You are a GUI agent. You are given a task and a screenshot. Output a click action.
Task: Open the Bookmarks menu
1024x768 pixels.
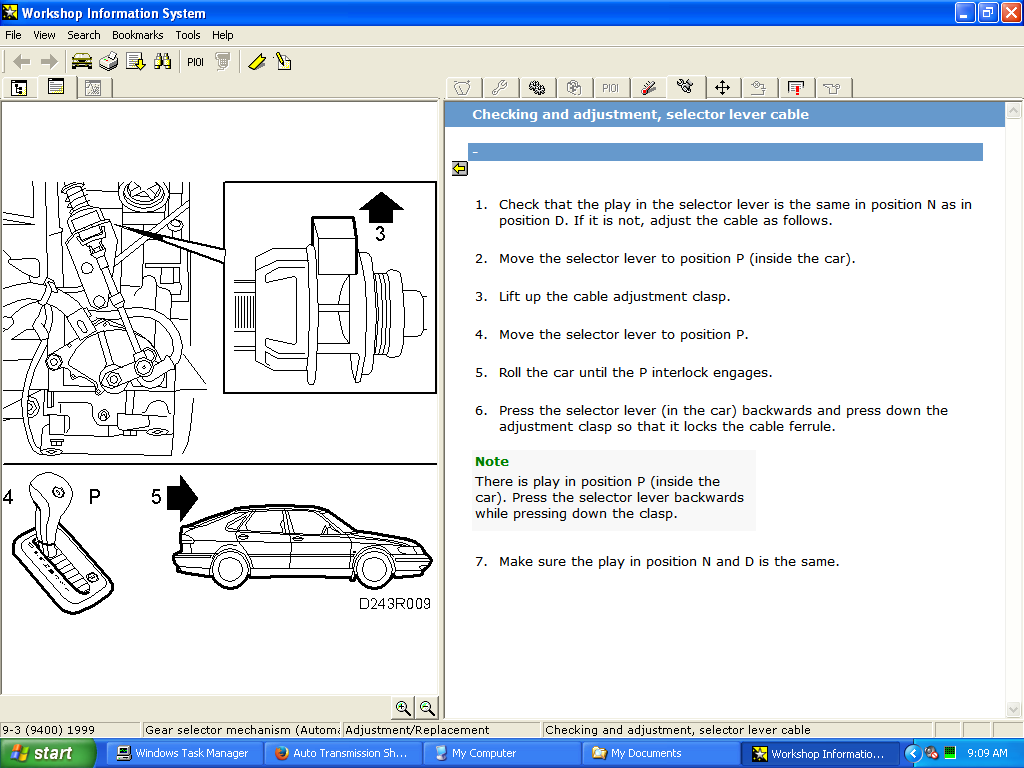[137, 34]
